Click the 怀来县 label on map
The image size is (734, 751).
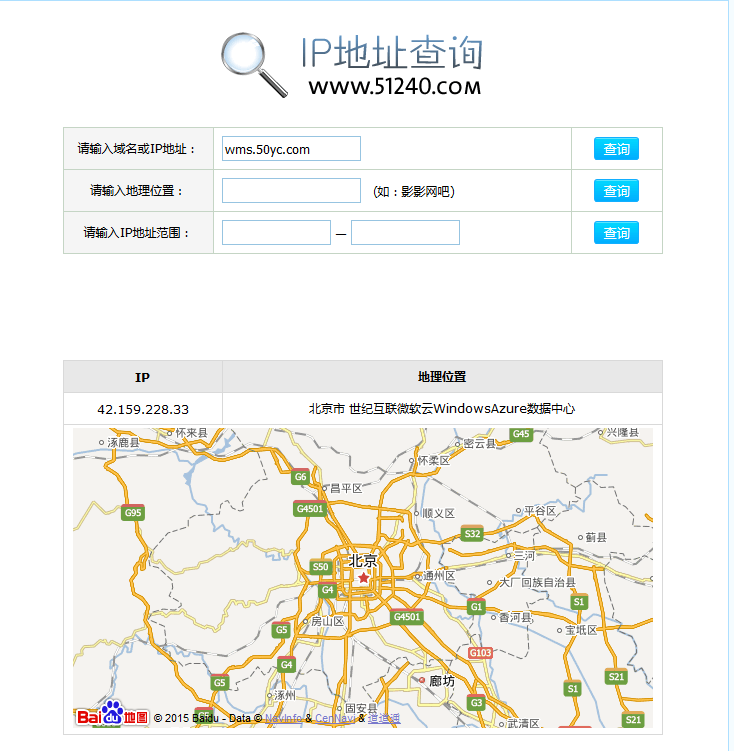[192, 433]
